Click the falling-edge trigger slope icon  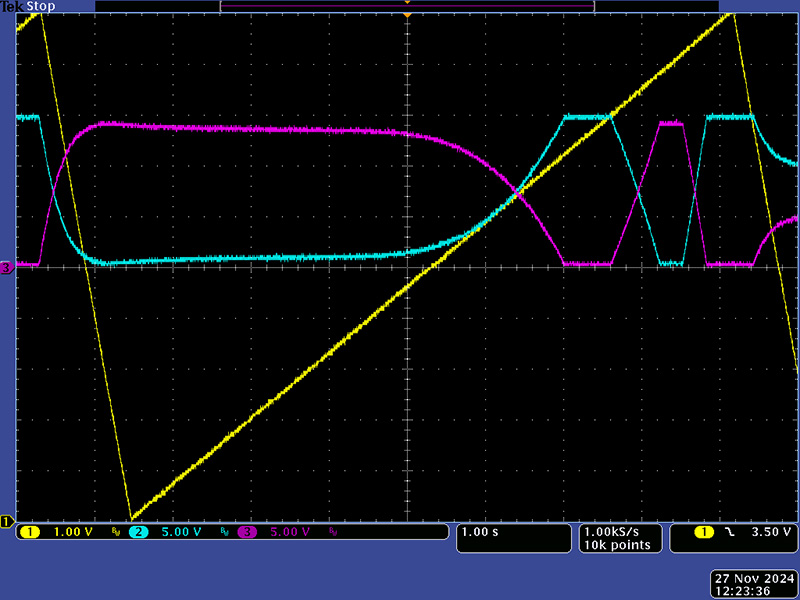(730, 532)
